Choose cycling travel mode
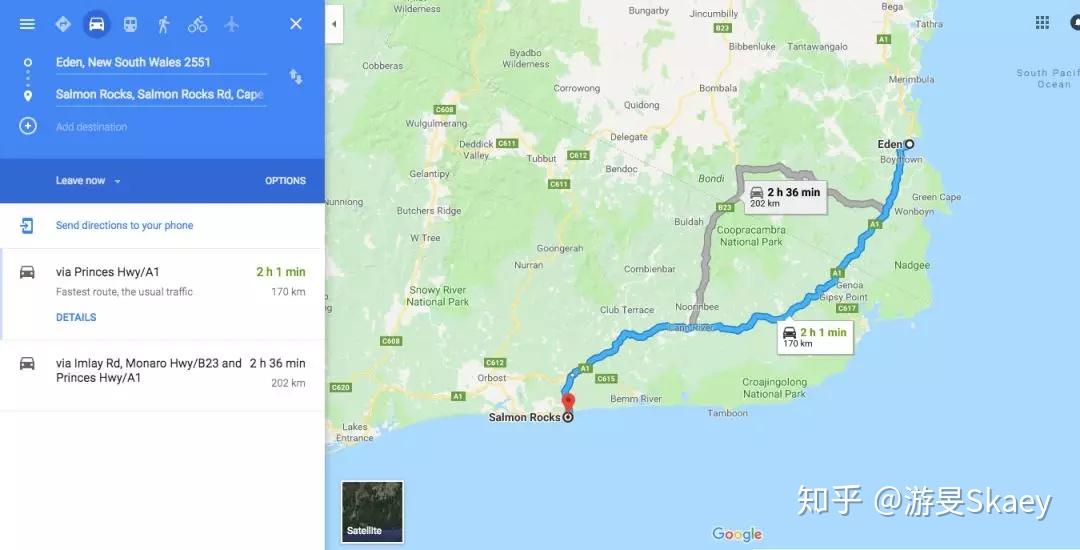1080x550 pixels. [197, 24]
